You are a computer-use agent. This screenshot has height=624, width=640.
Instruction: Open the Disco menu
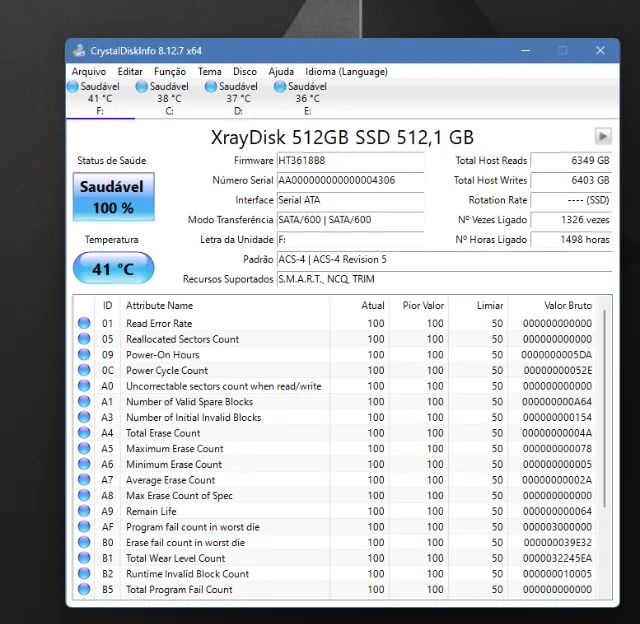(x=245, y=72)
